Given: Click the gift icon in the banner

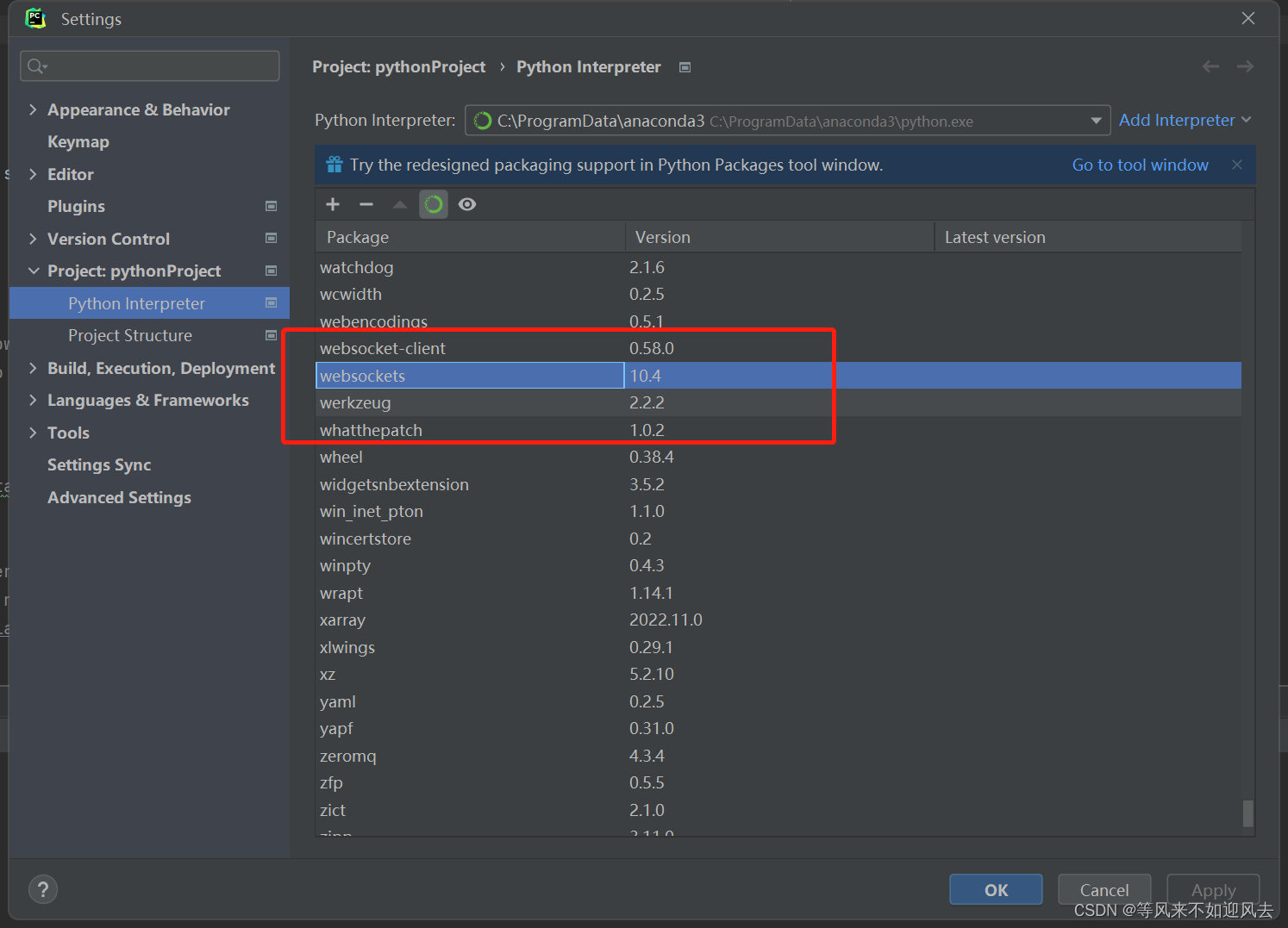Looking at the screenshot, I should tap(335, 165).
